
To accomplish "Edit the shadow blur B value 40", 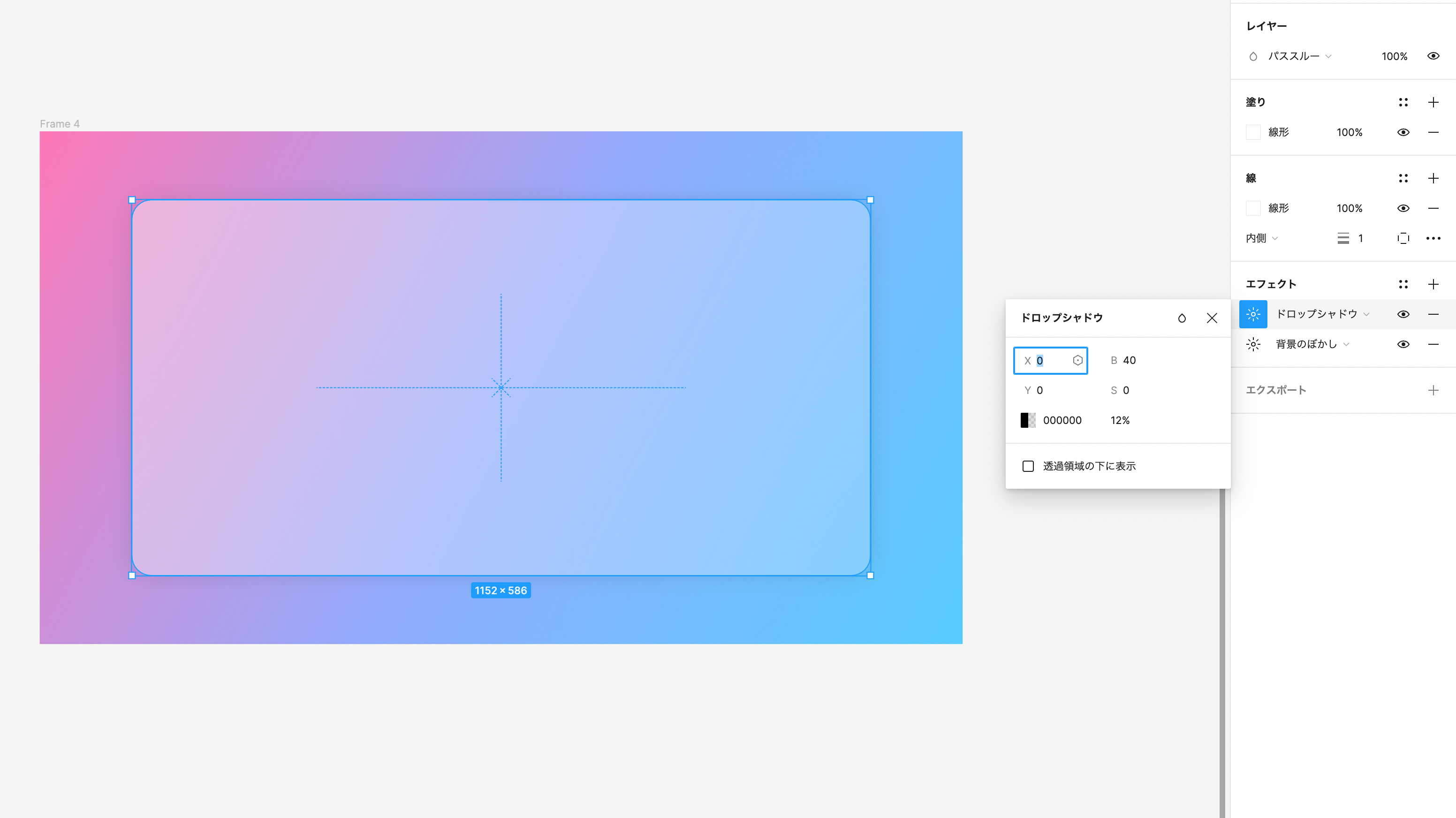I will pos(1129,361).
